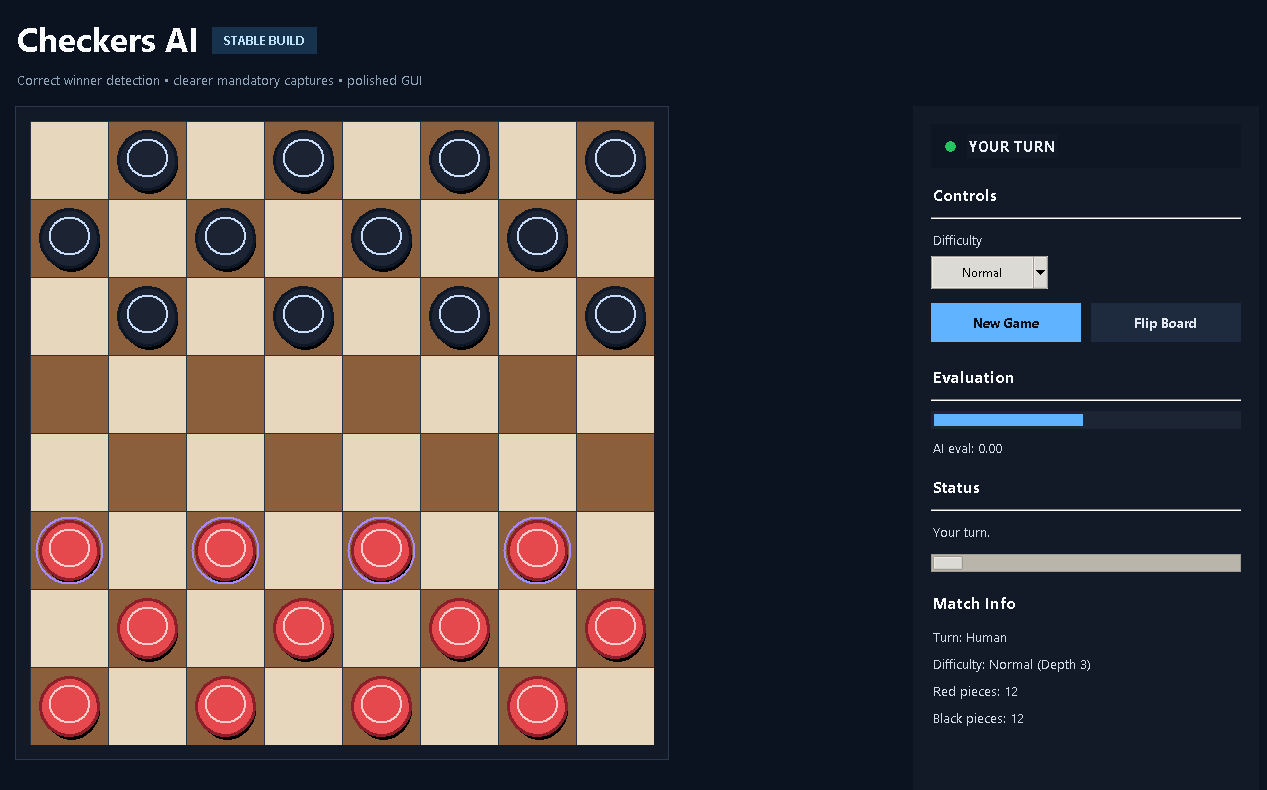1267x790 pixels.
Task: Choose red piece in bottom row, third column
Action: click(226, 706)
